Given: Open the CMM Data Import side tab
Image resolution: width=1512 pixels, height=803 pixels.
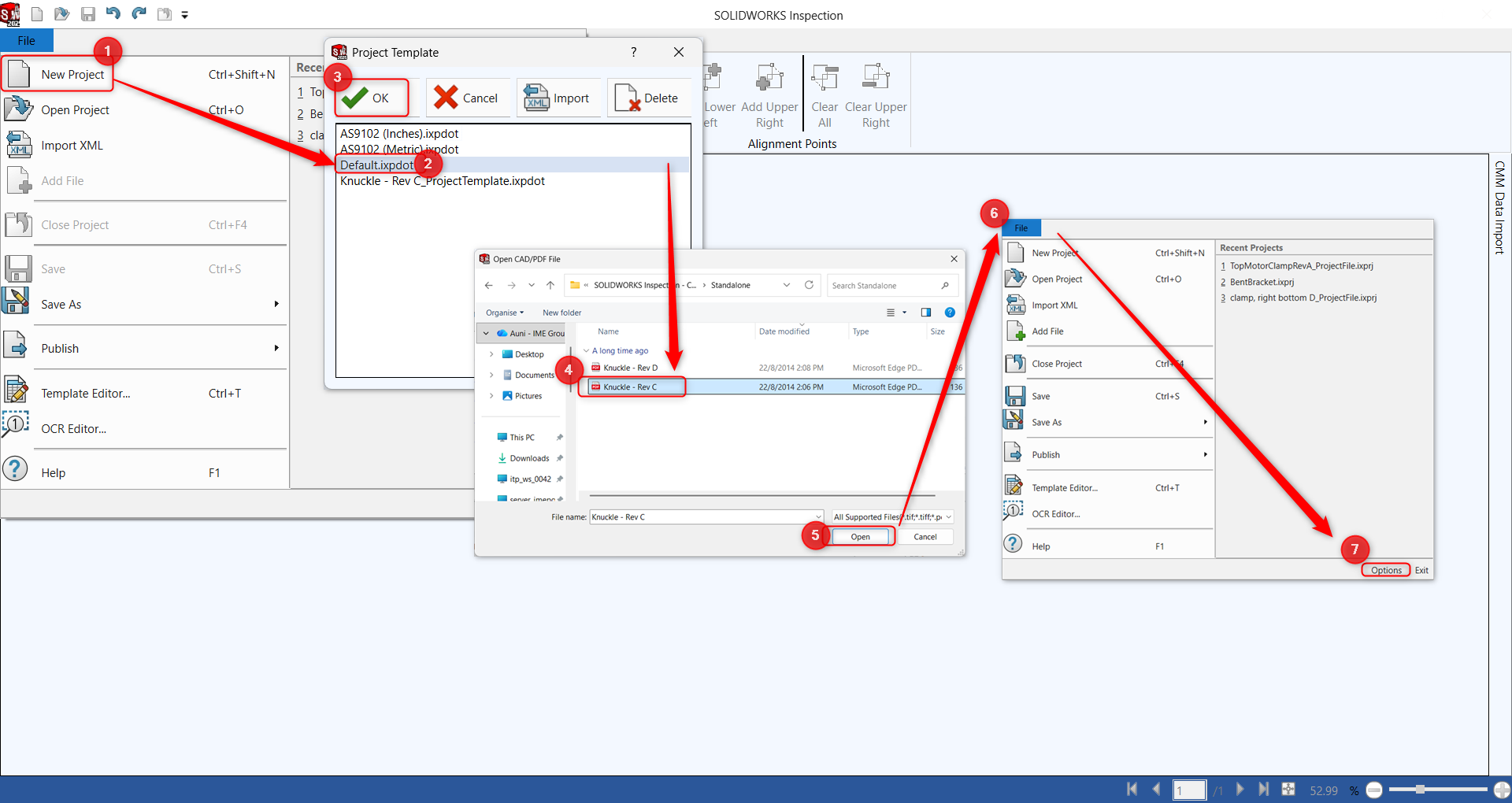Looking at the screenshot, I should coord(1499,207).
